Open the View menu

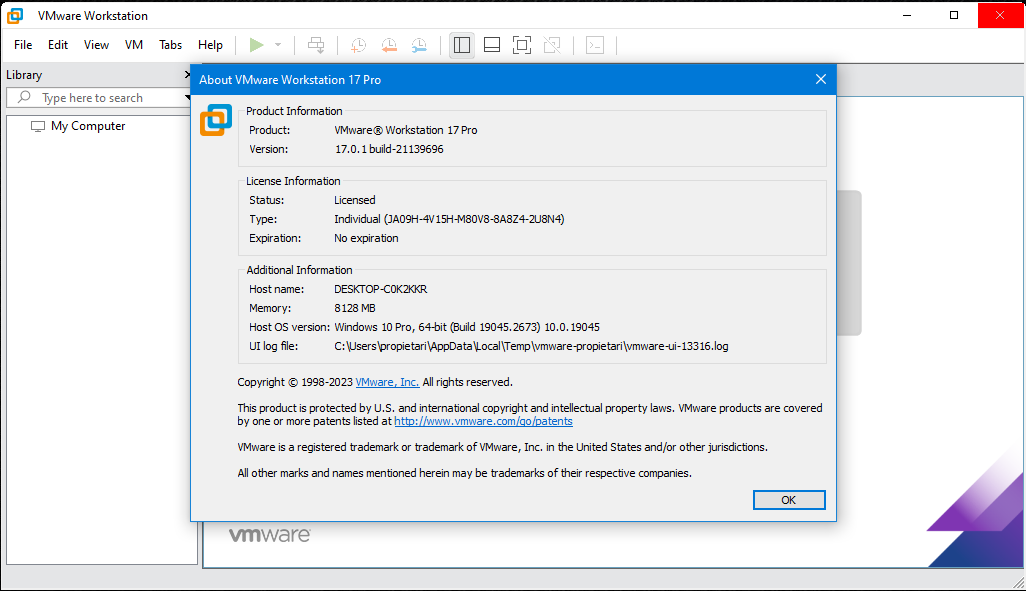(x=96, y=45)
